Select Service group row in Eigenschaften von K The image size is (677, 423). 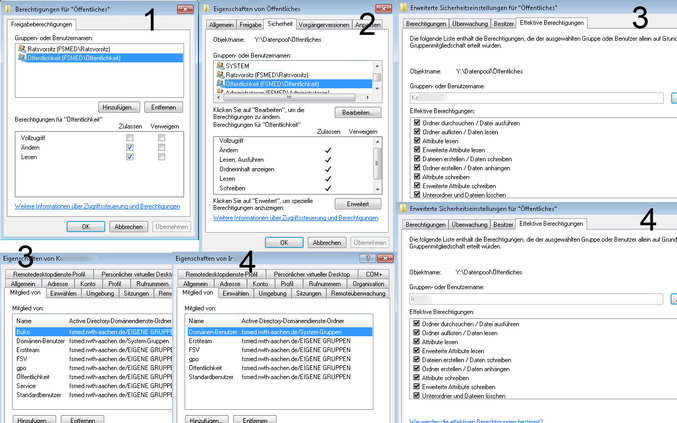(94, 385)
